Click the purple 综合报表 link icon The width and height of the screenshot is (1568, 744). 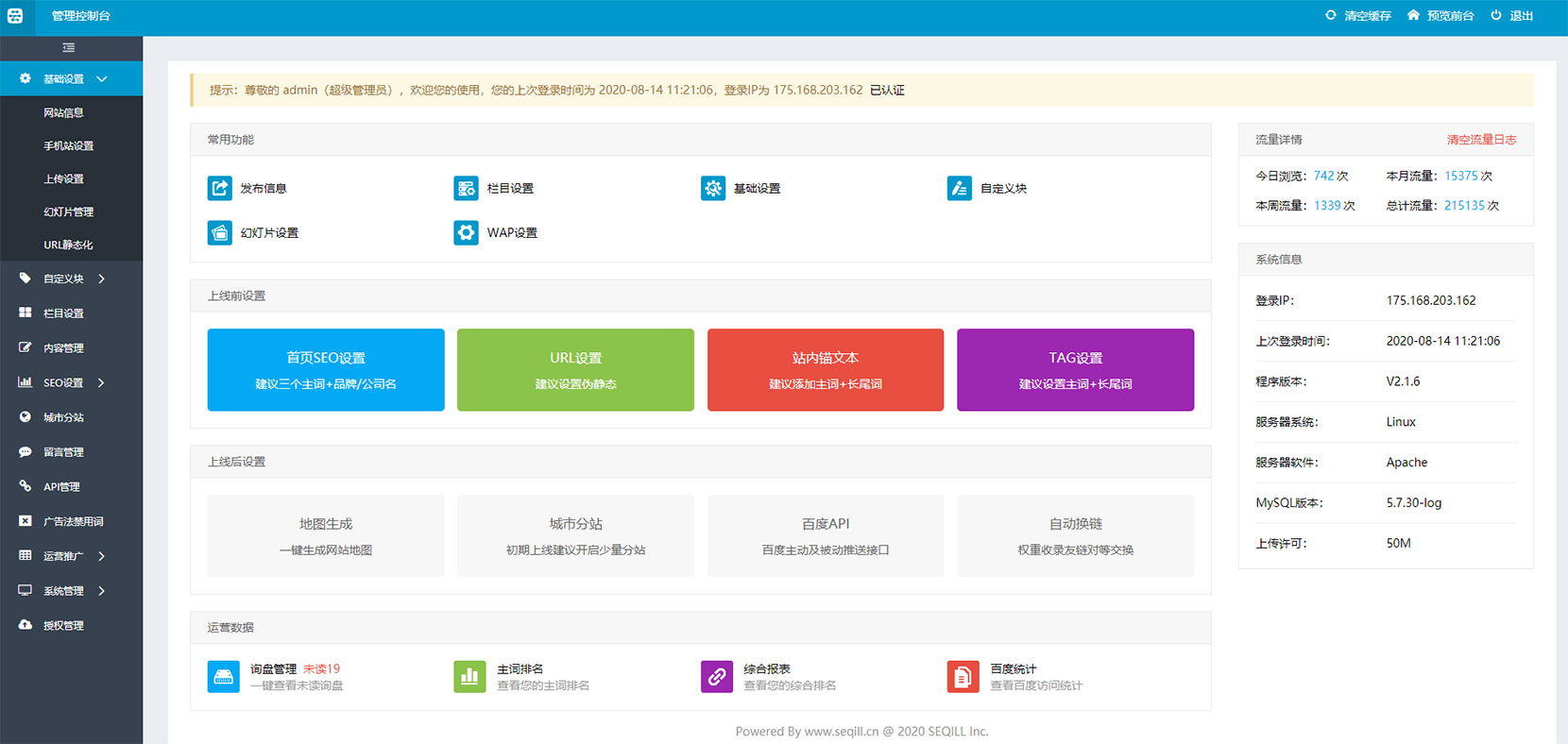click(717, 676)
